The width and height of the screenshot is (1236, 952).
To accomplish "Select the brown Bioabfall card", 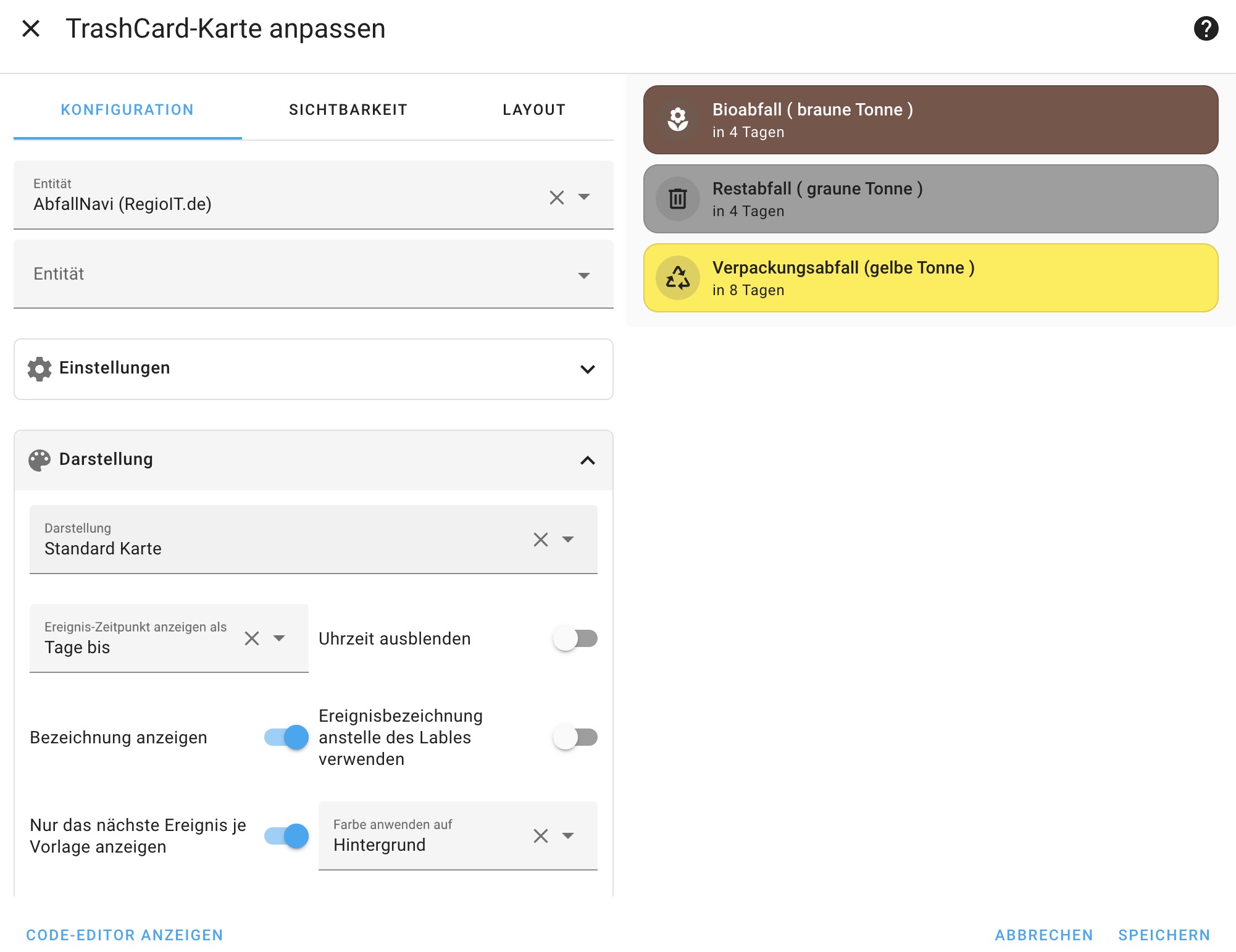I will (931, 120).
